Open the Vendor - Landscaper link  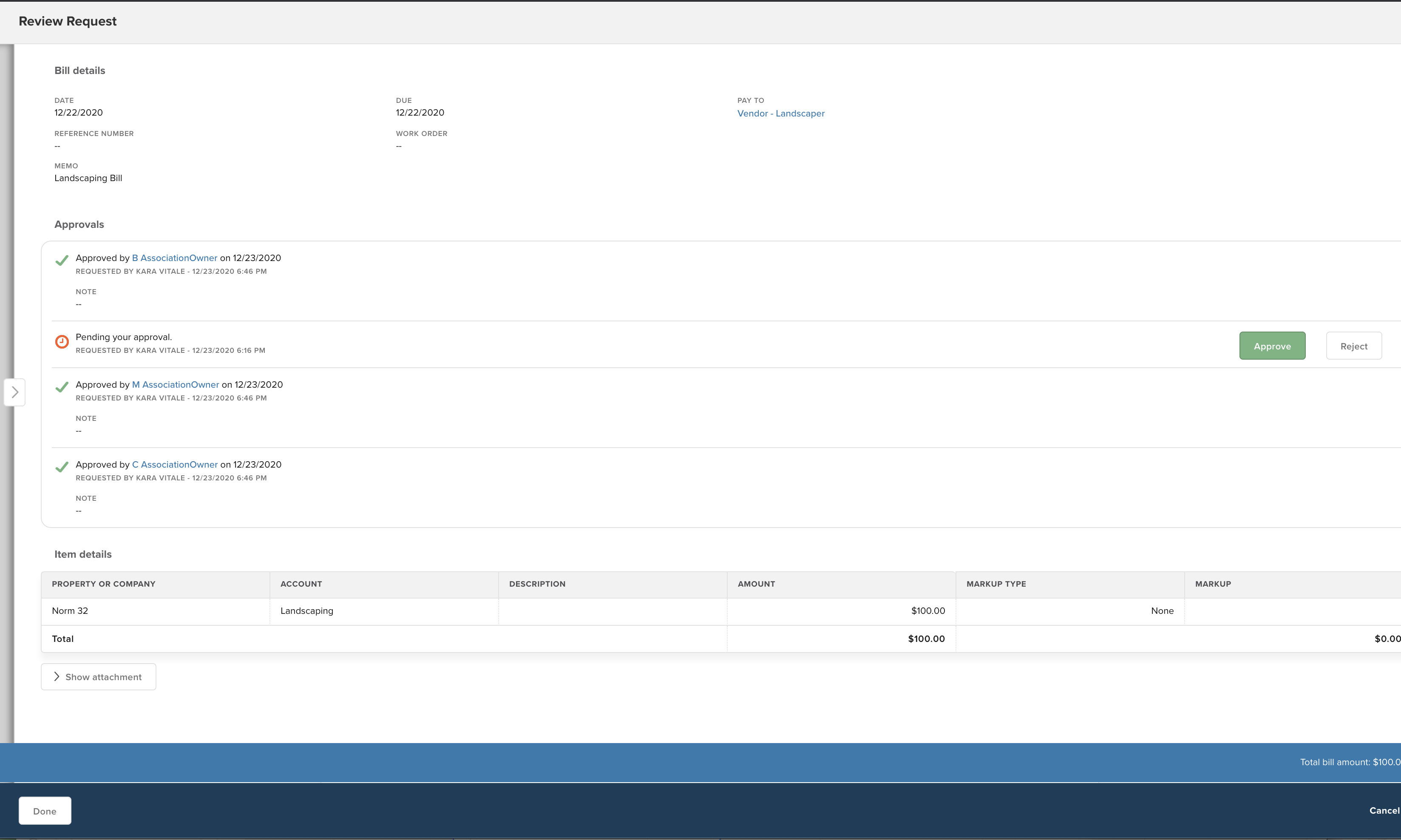(780, 113)
